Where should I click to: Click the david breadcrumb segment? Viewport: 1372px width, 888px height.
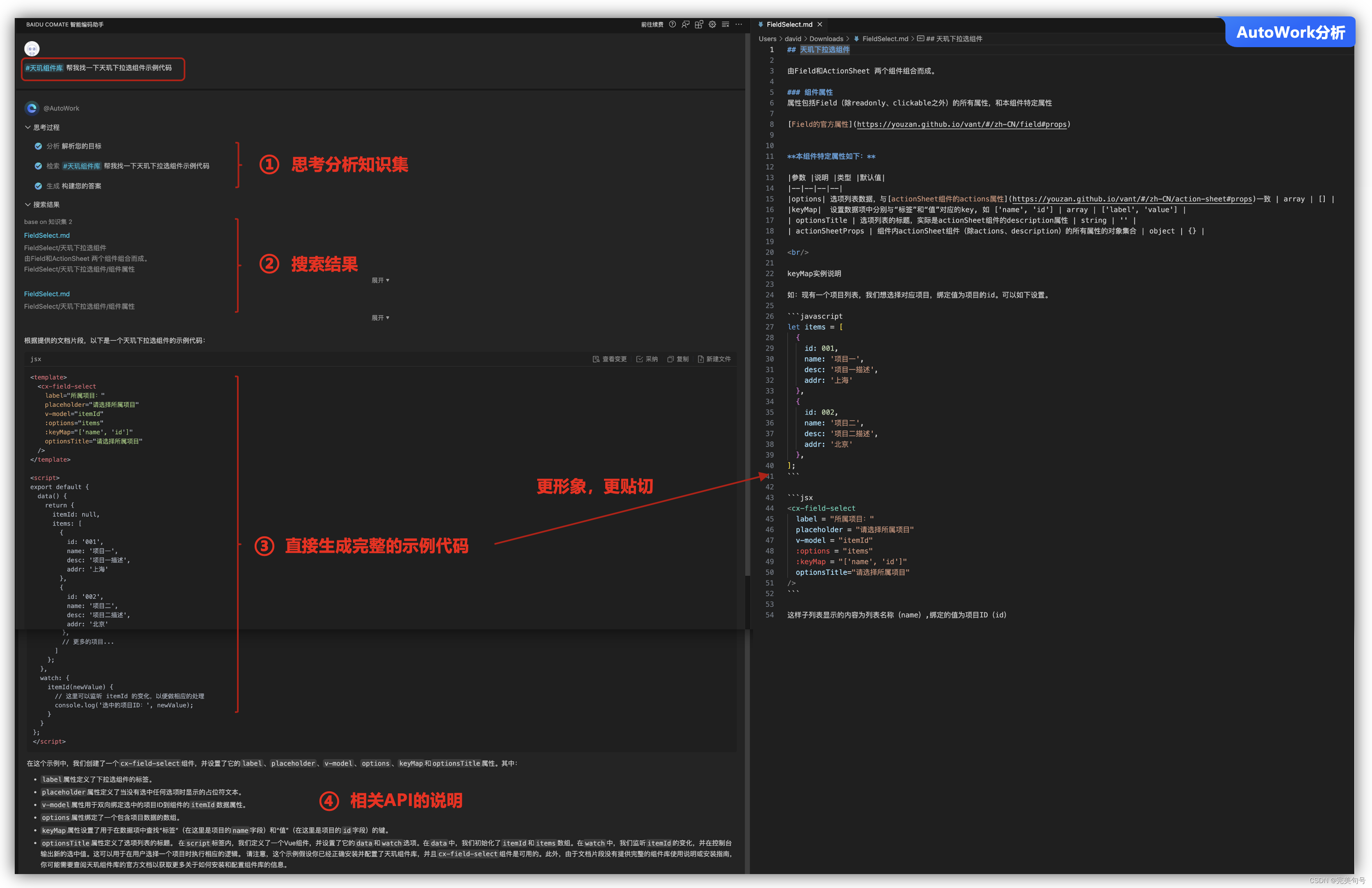(793, 39)
